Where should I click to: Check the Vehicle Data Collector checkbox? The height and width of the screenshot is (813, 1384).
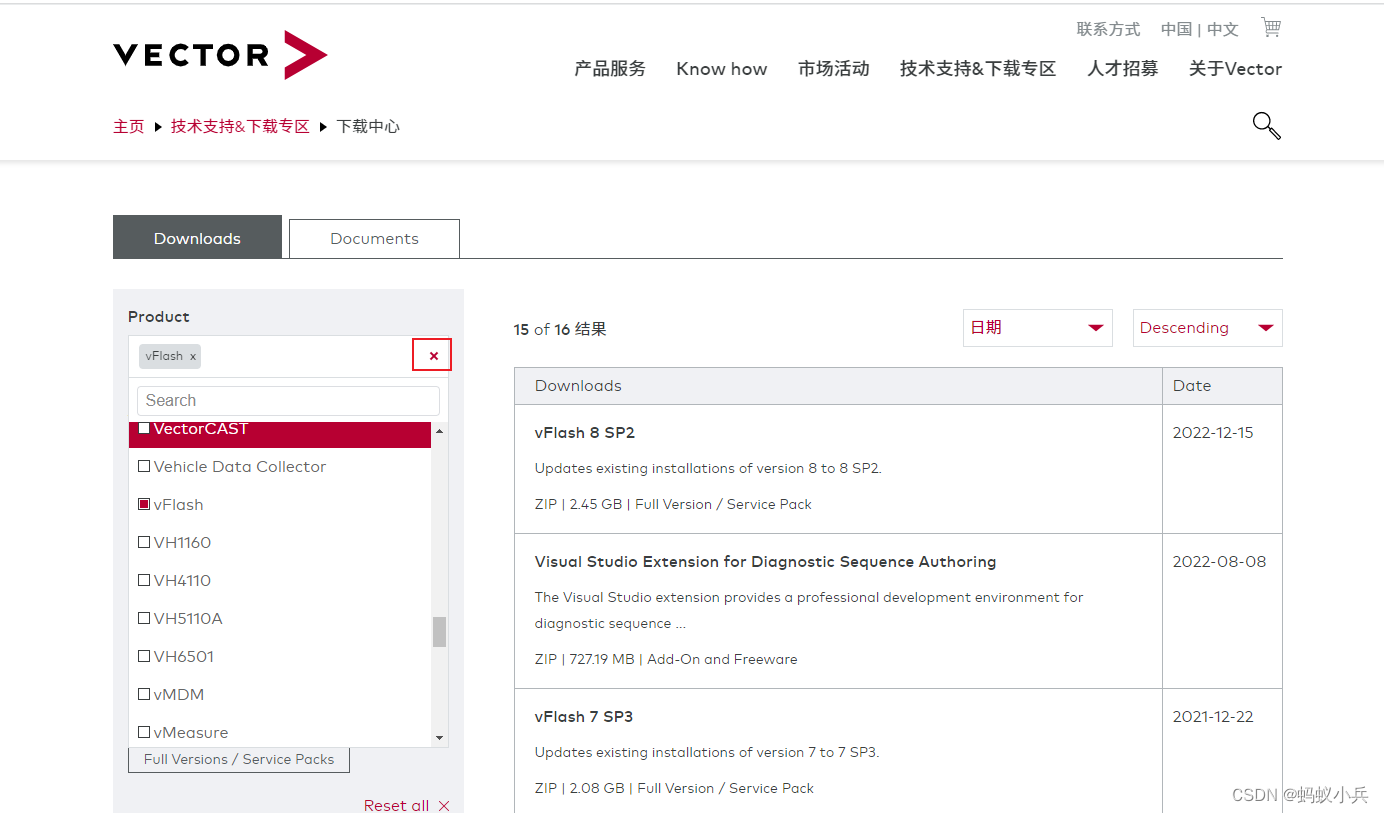point(144,466)
